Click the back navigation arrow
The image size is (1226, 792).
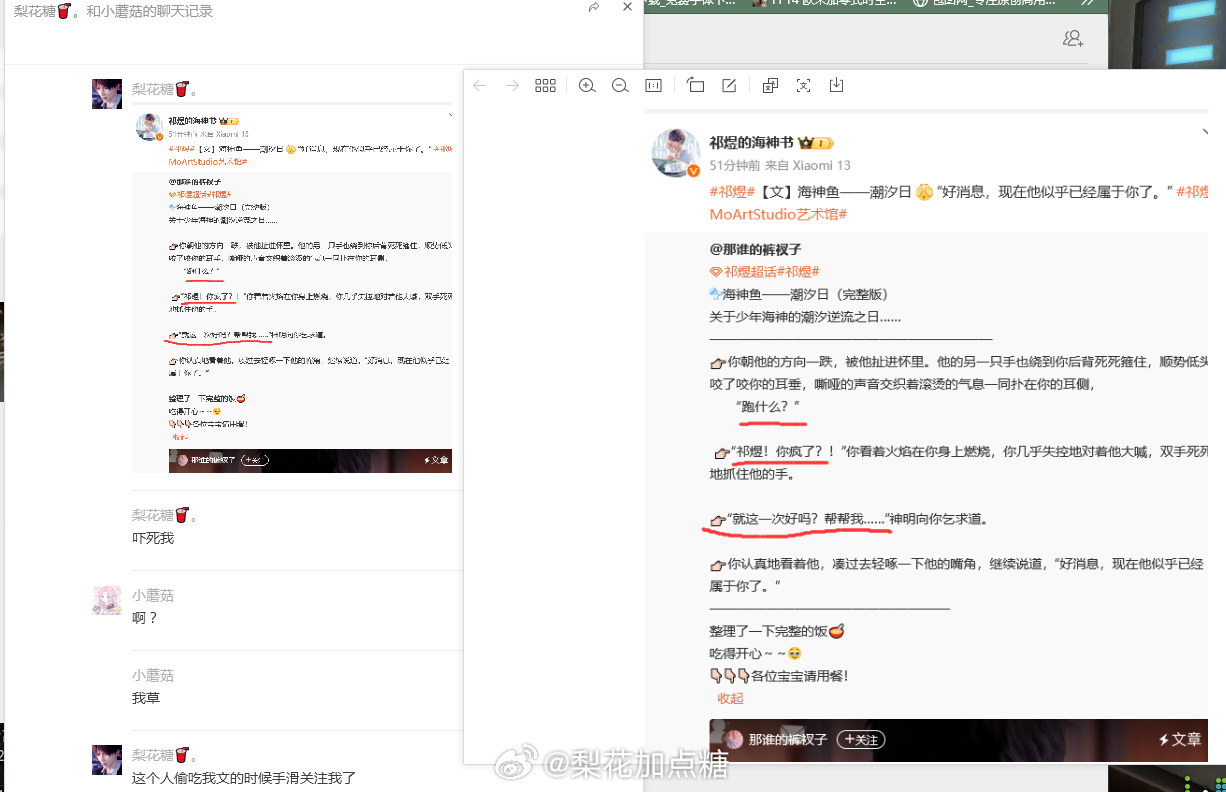coord(479,85)
